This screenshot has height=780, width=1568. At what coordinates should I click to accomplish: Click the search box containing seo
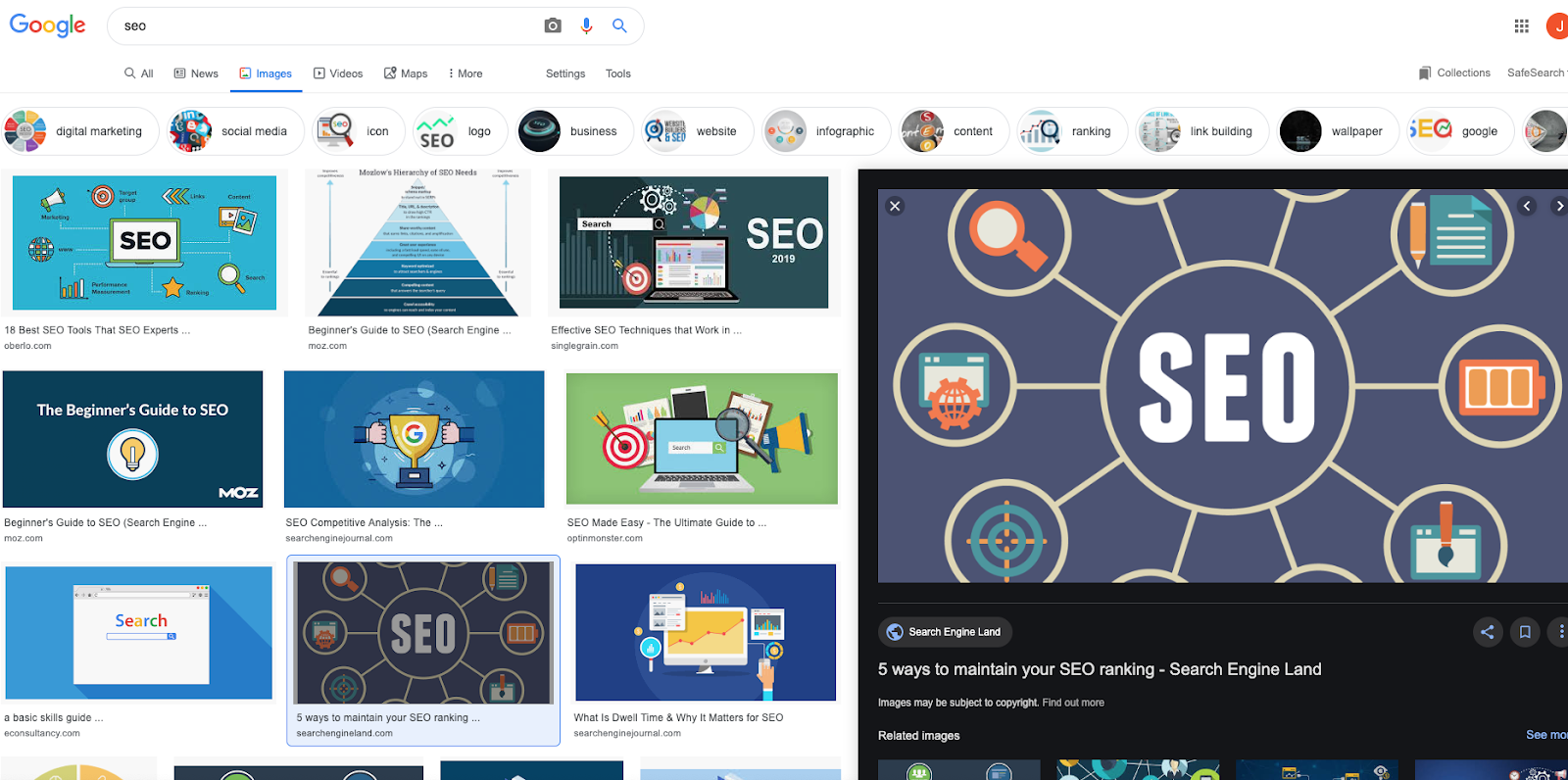click(328, 26)
